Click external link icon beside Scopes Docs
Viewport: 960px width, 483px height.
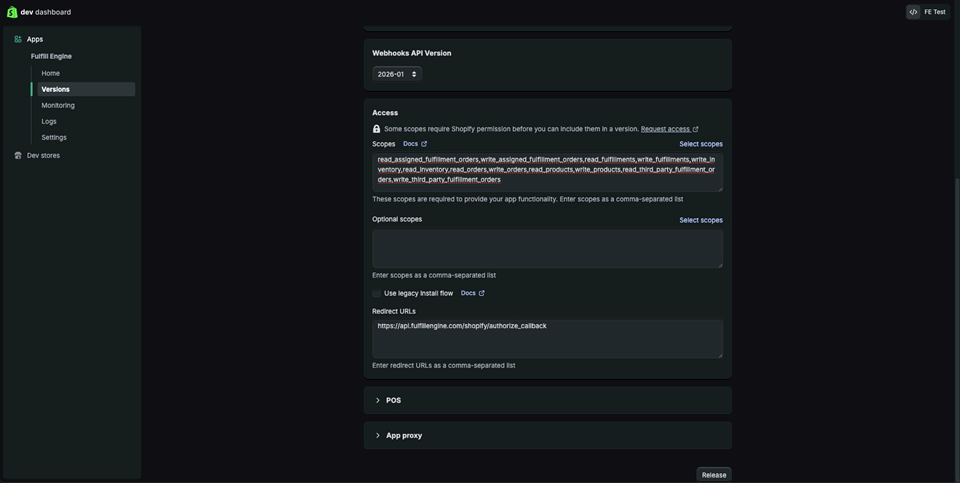click(x=424, y=144)
